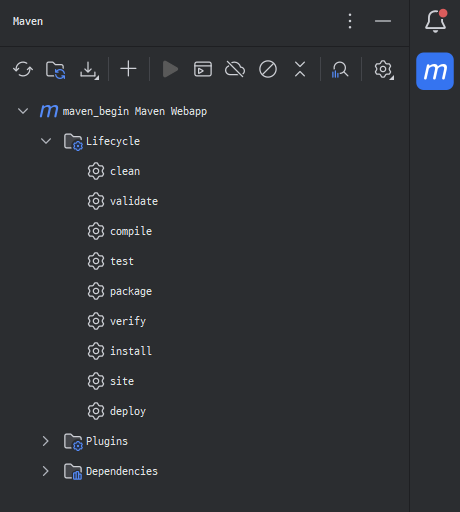The width and height of the screenshot is (460, 512).
Task: Select the clean lifecycle goal
Action: click(125, 171)
